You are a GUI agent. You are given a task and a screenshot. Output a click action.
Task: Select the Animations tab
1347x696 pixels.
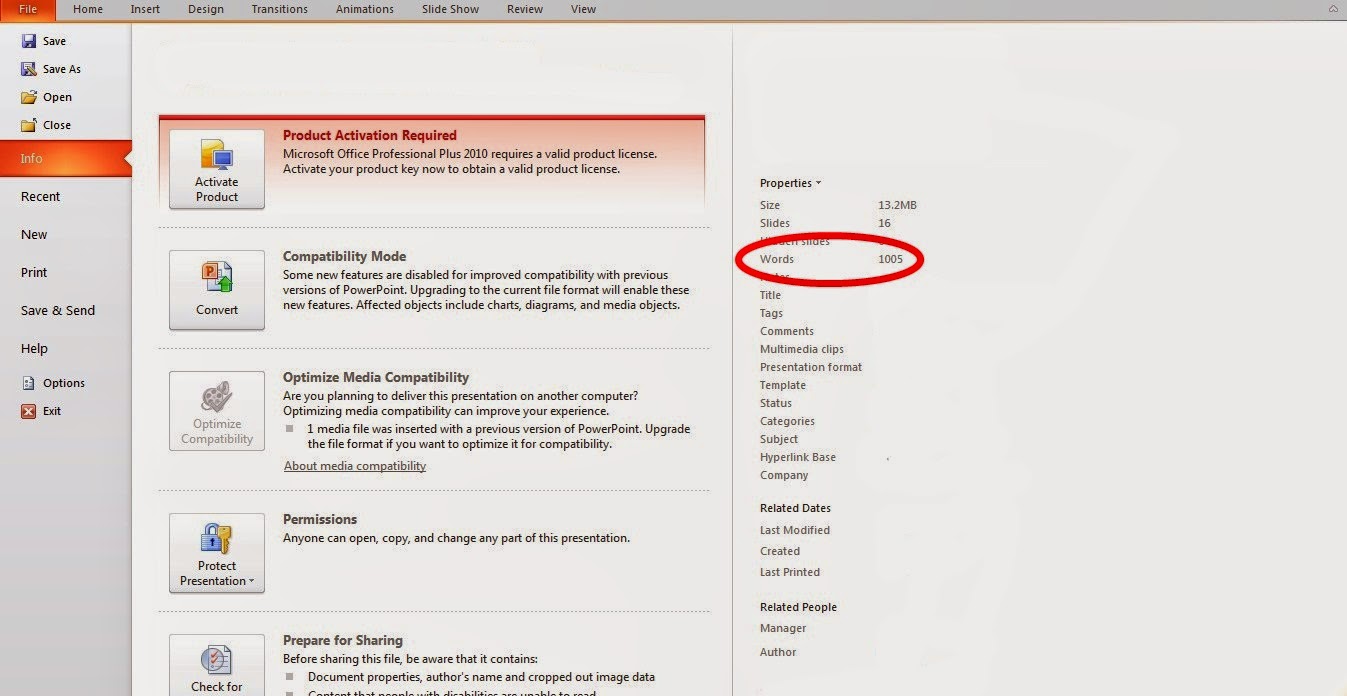365,9
